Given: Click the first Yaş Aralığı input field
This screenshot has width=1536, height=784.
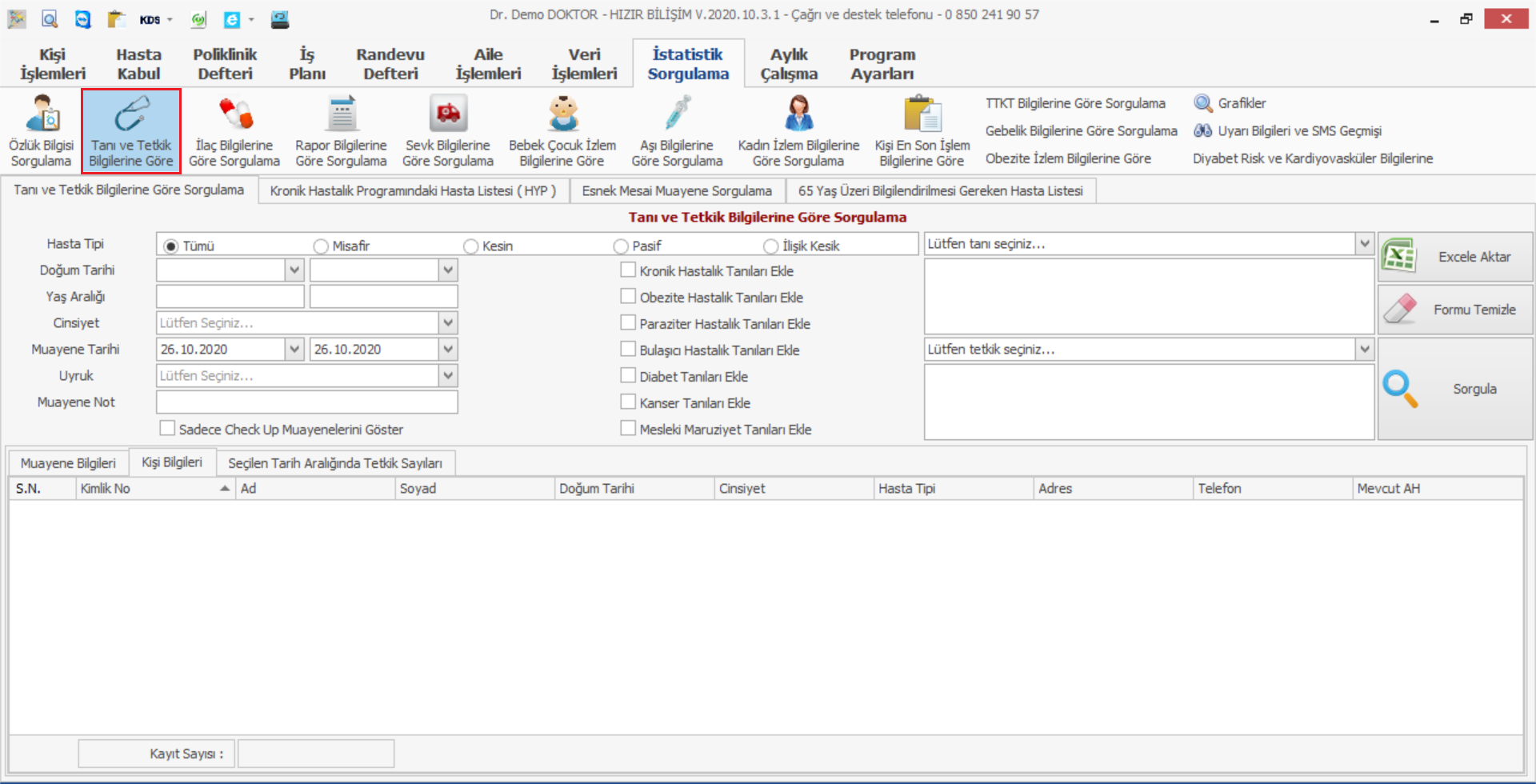Looking at the screenshot, I should 230,296.
